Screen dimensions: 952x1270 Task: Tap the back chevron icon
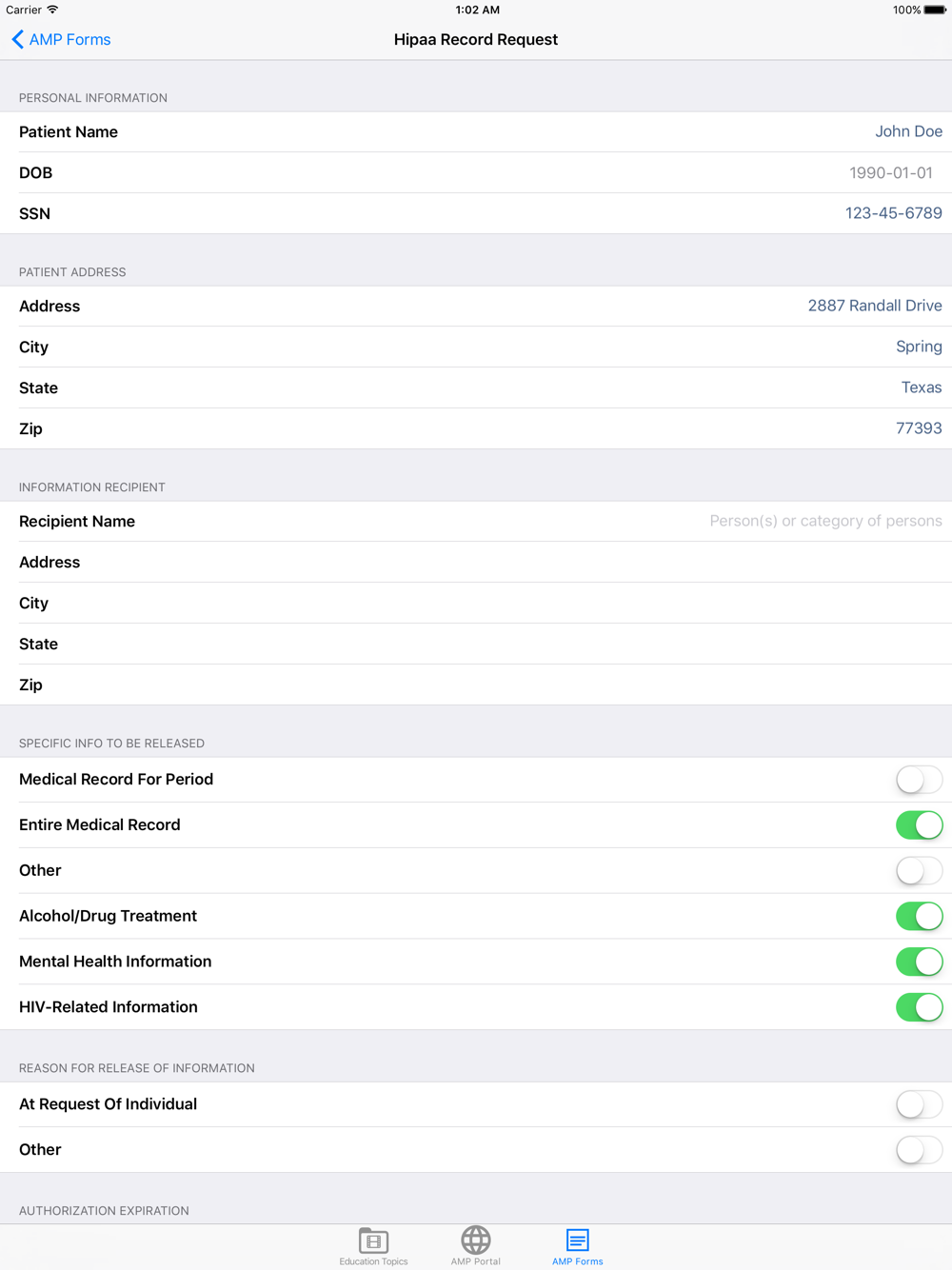[x=17, y=39]
